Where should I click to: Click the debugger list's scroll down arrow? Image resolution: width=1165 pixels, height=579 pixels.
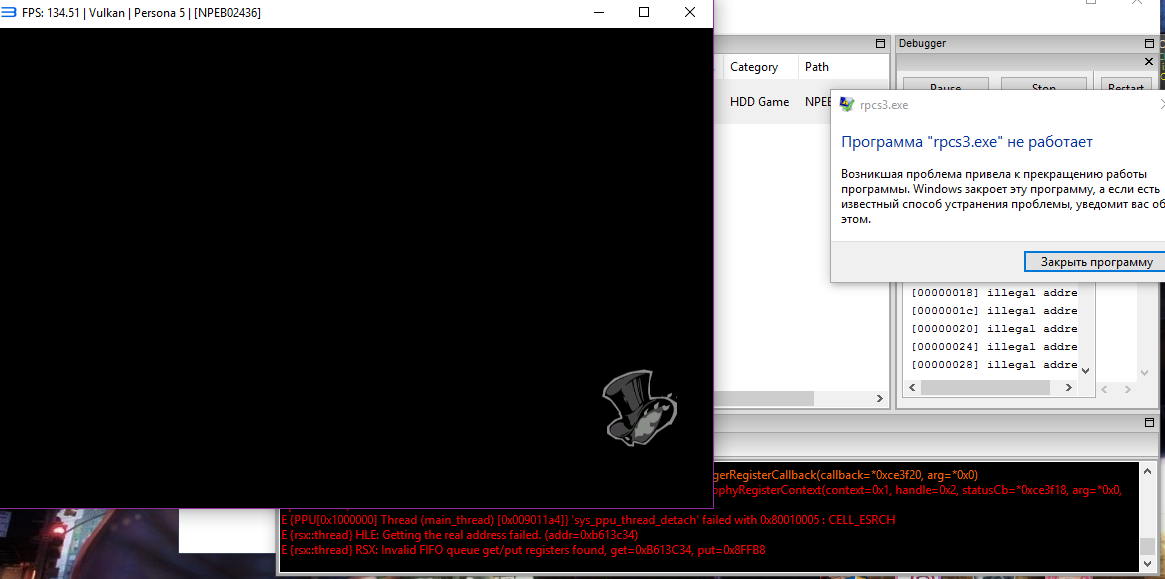[x=1085, y=369]
